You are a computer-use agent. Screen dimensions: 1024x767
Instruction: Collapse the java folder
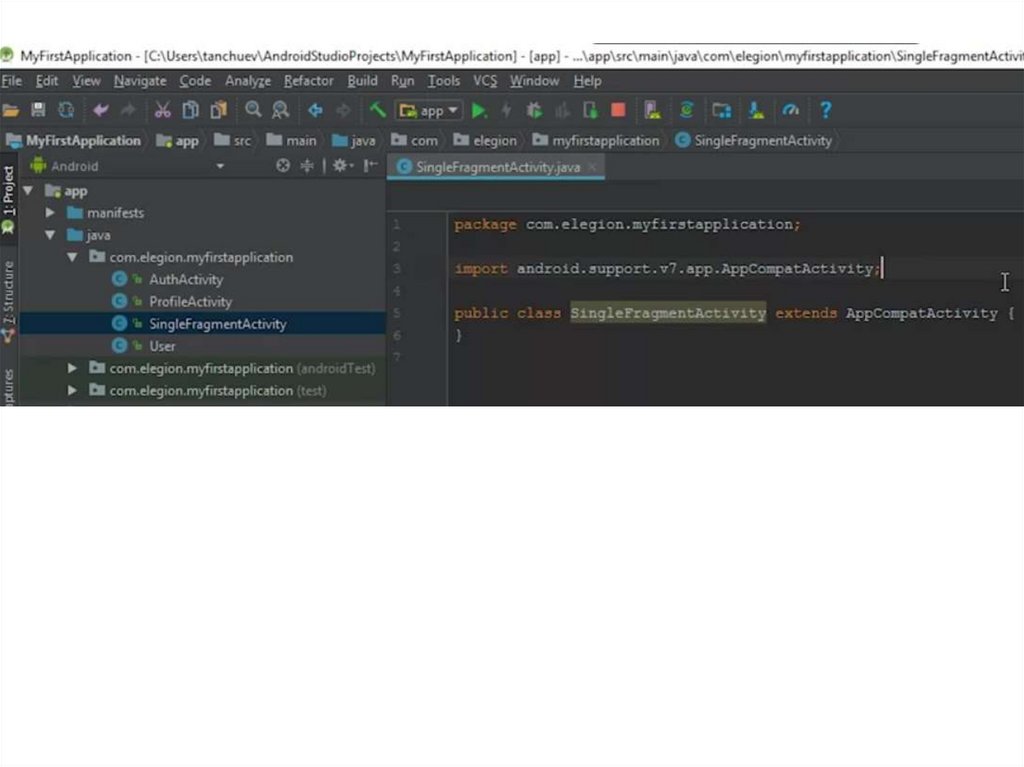click(x=50, y=235)
